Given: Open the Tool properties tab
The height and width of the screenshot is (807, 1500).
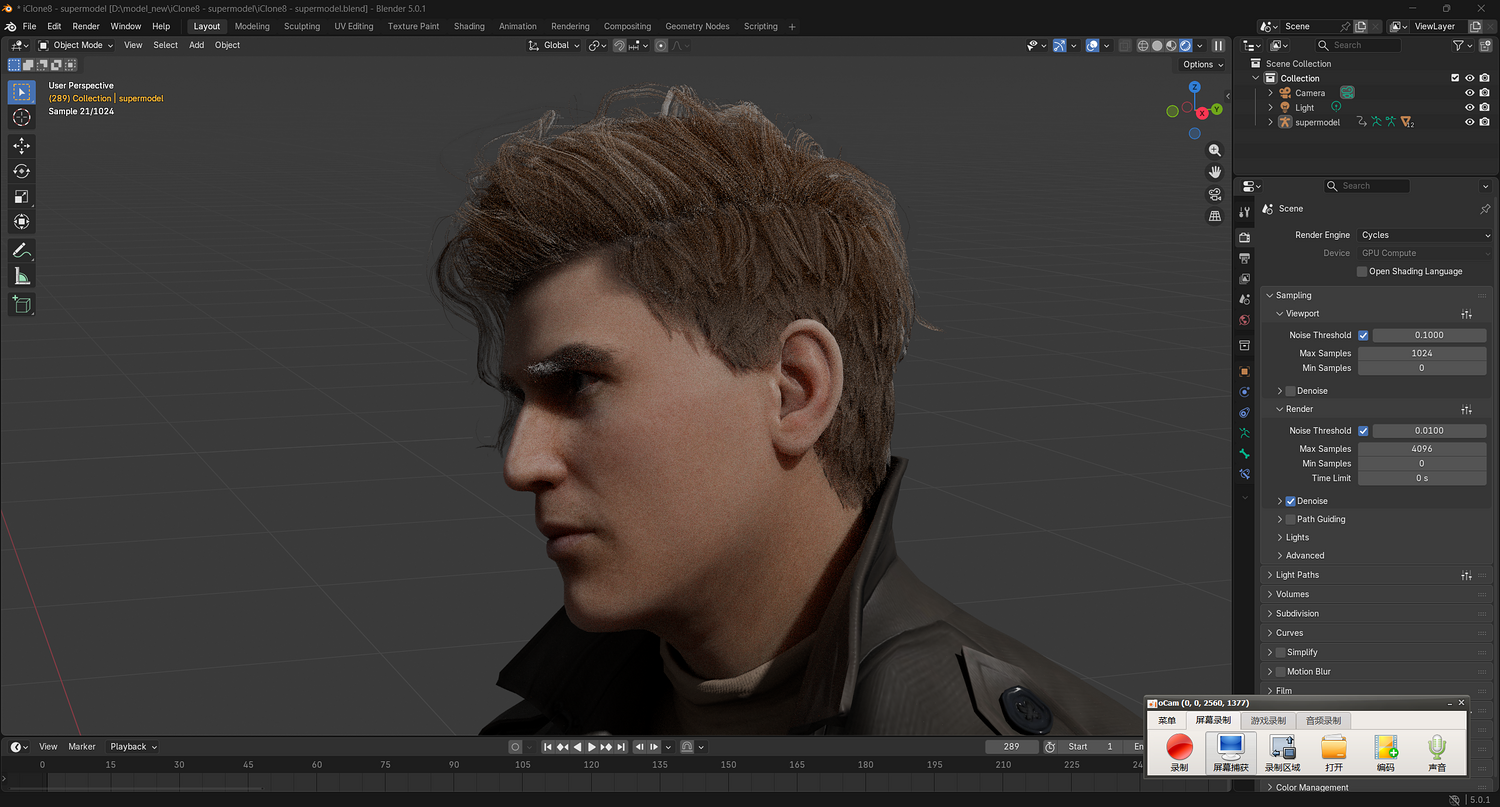Looking at the screenshot, I should (x=1245, y=212).
